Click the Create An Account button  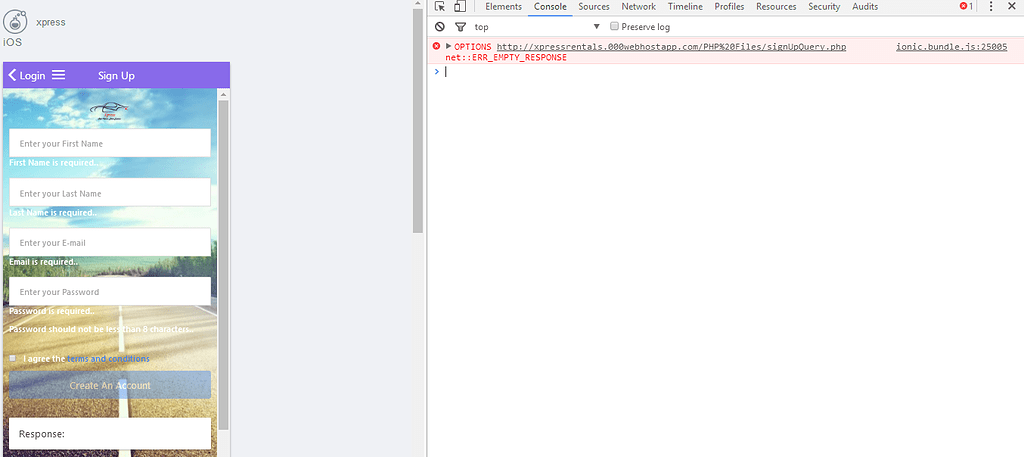pyautogui.click(x=110, y=385)
